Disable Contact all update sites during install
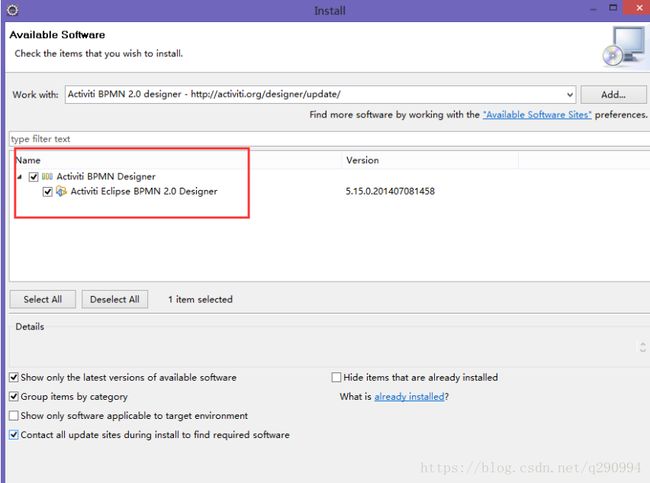The width and height of the screenshot is (650, 483). (x=14, y=434)
